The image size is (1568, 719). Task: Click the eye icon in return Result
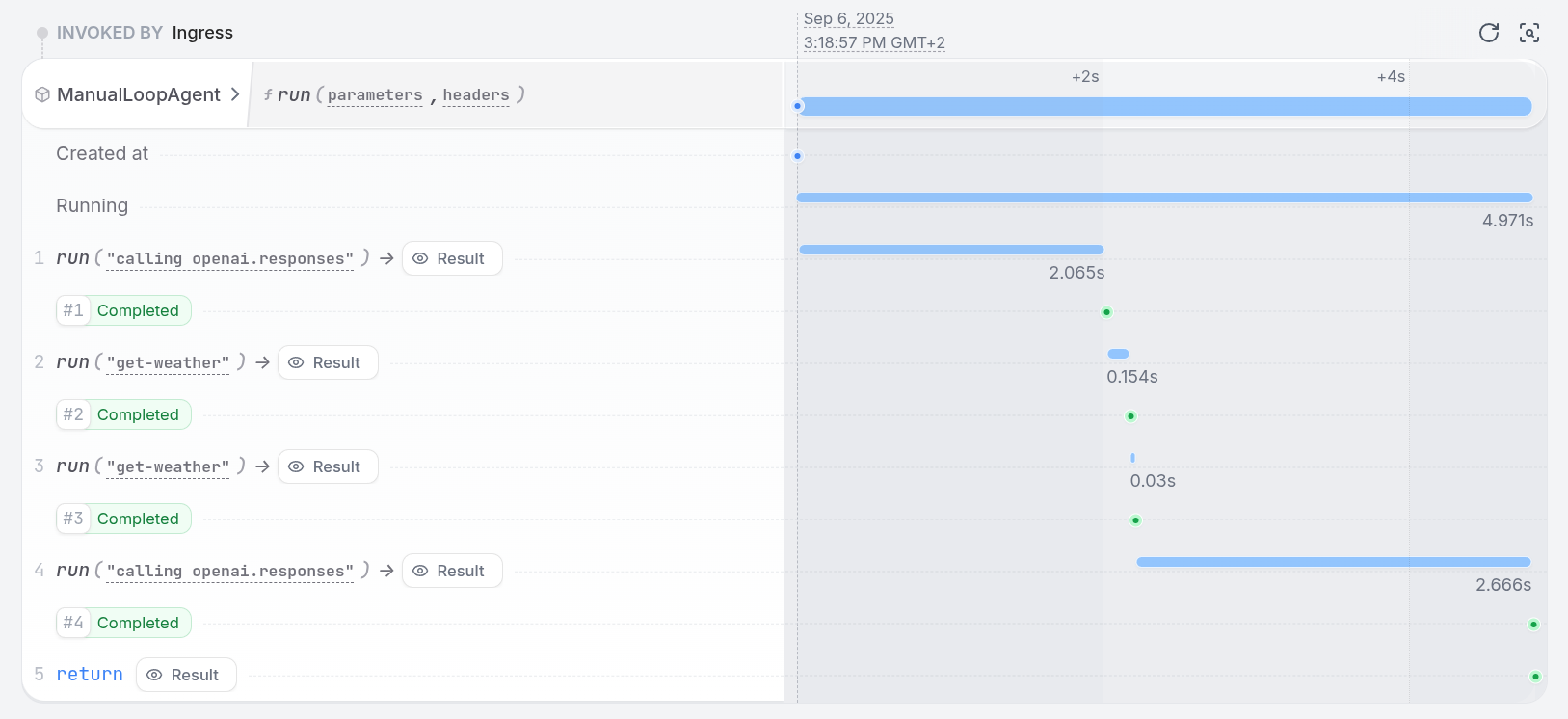pos(154,675)
